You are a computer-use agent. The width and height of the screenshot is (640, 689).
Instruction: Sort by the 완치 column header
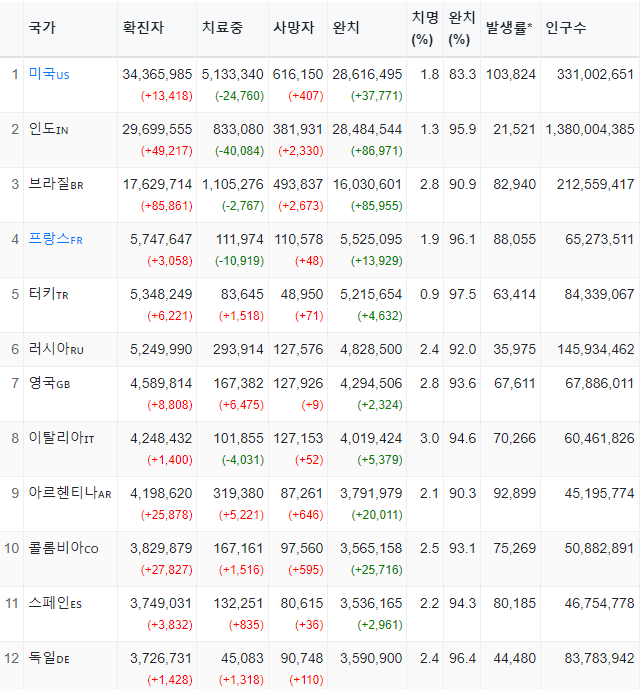tap(346, 28)
